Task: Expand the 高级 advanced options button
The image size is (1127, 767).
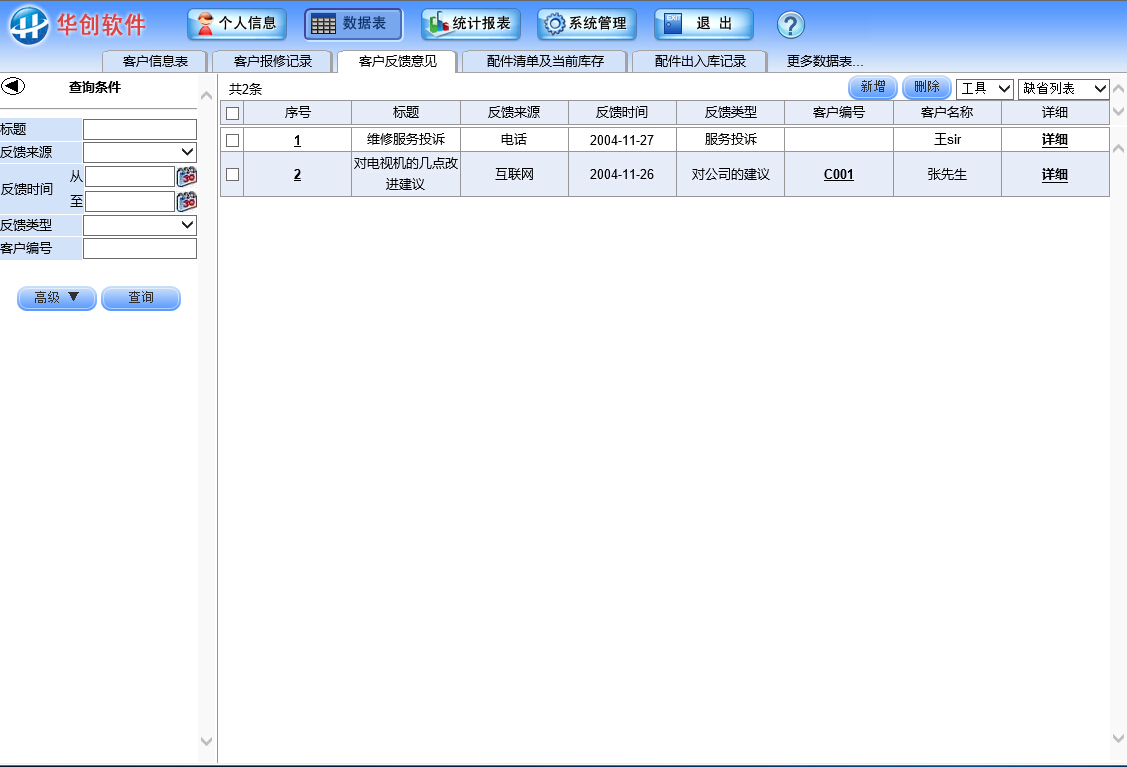Action: click(x=57, y=298)
